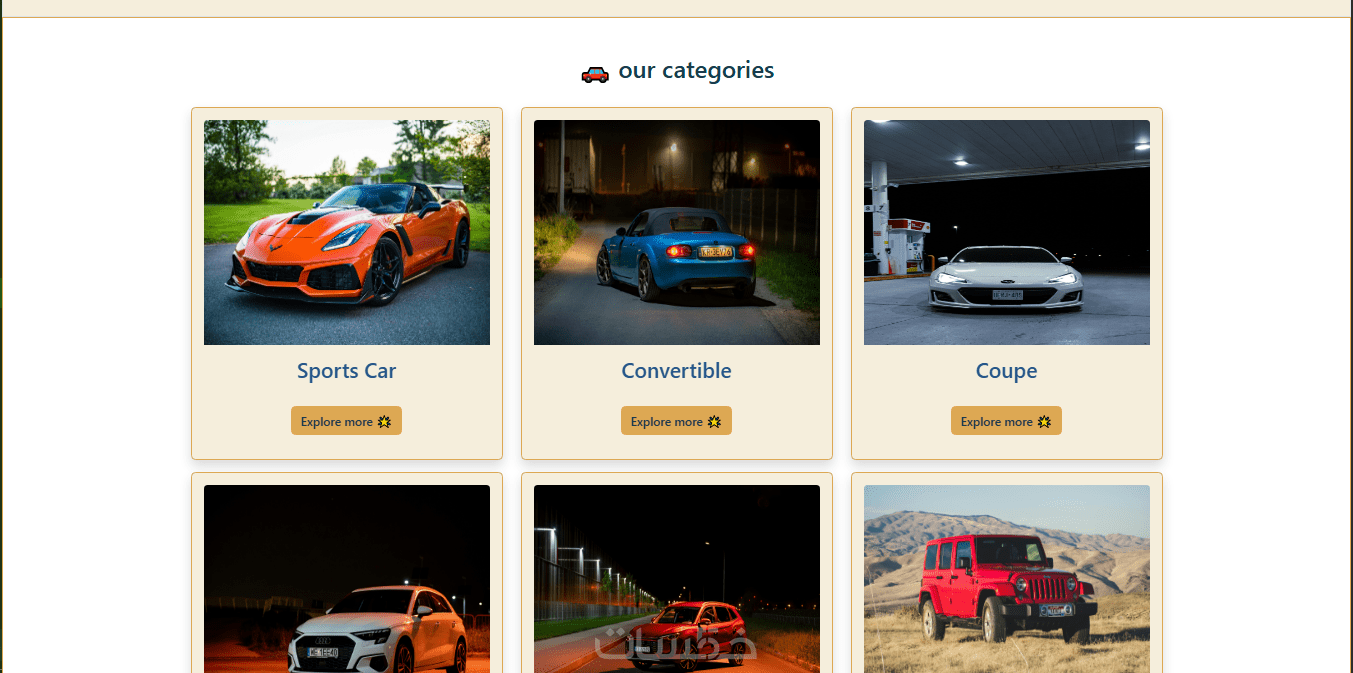1353x673 pixels.
Task: Click the Convertible title text
Action: 676,371
